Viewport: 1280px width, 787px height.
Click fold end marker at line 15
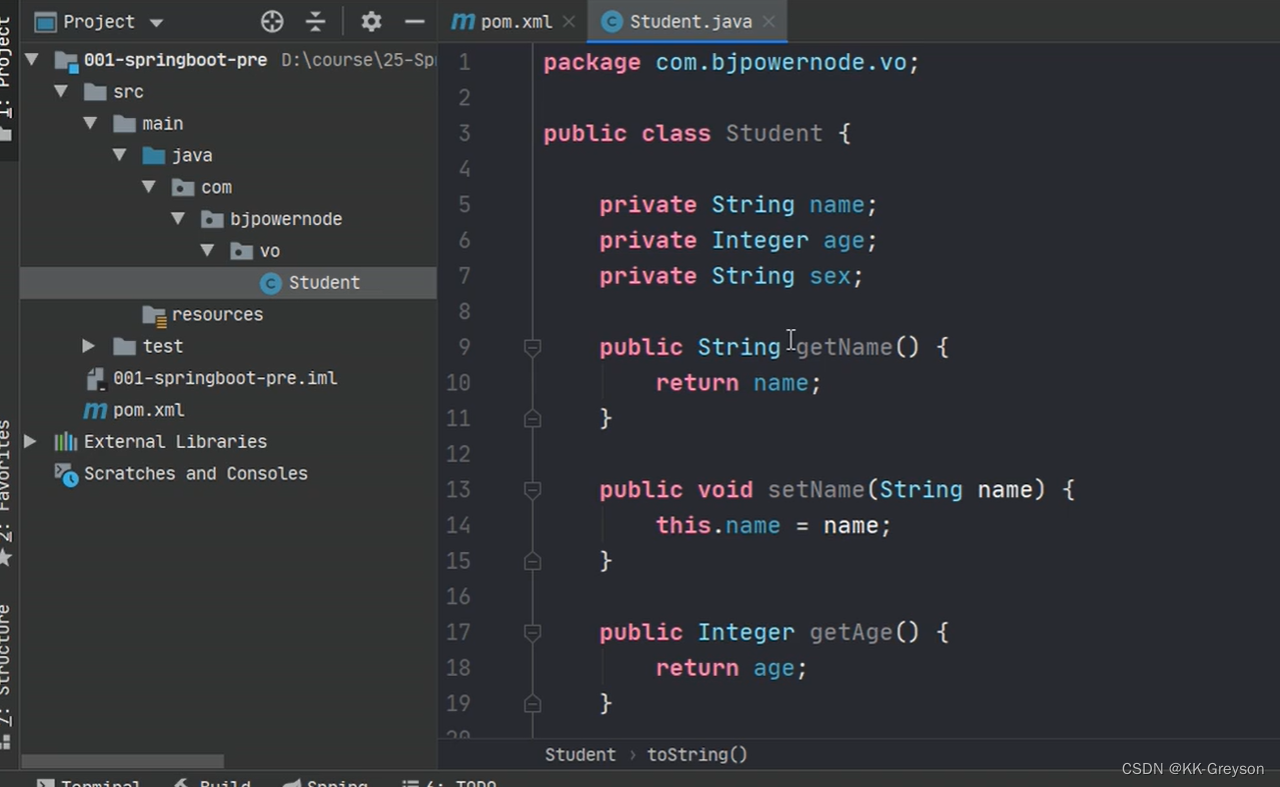532,561
